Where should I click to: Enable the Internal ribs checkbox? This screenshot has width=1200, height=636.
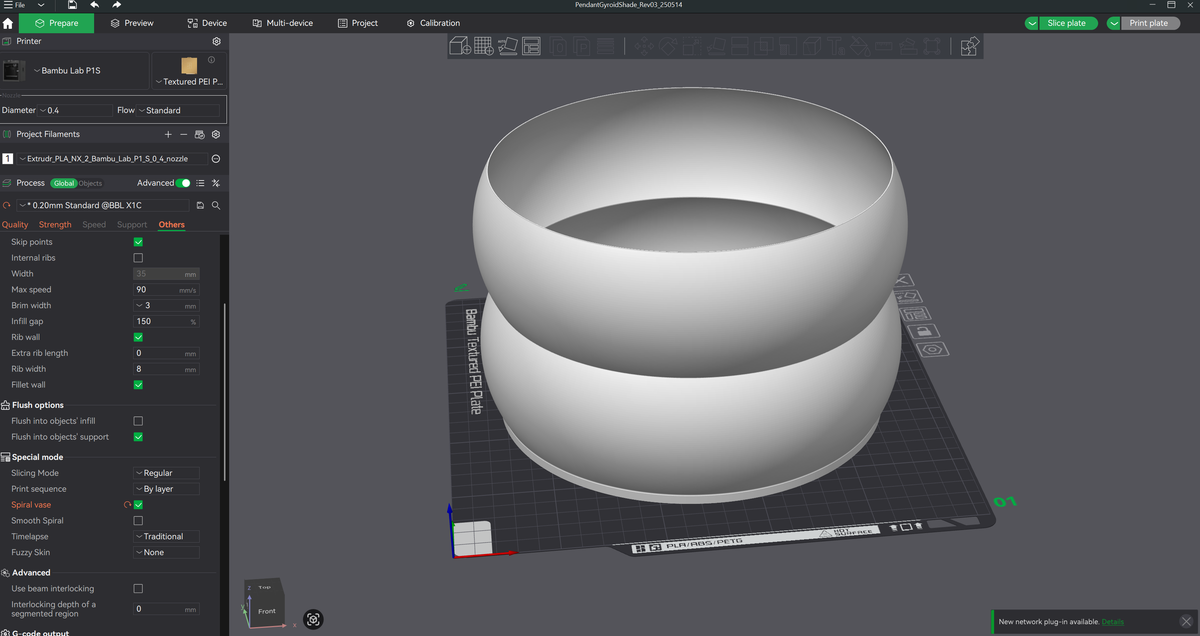138,258
